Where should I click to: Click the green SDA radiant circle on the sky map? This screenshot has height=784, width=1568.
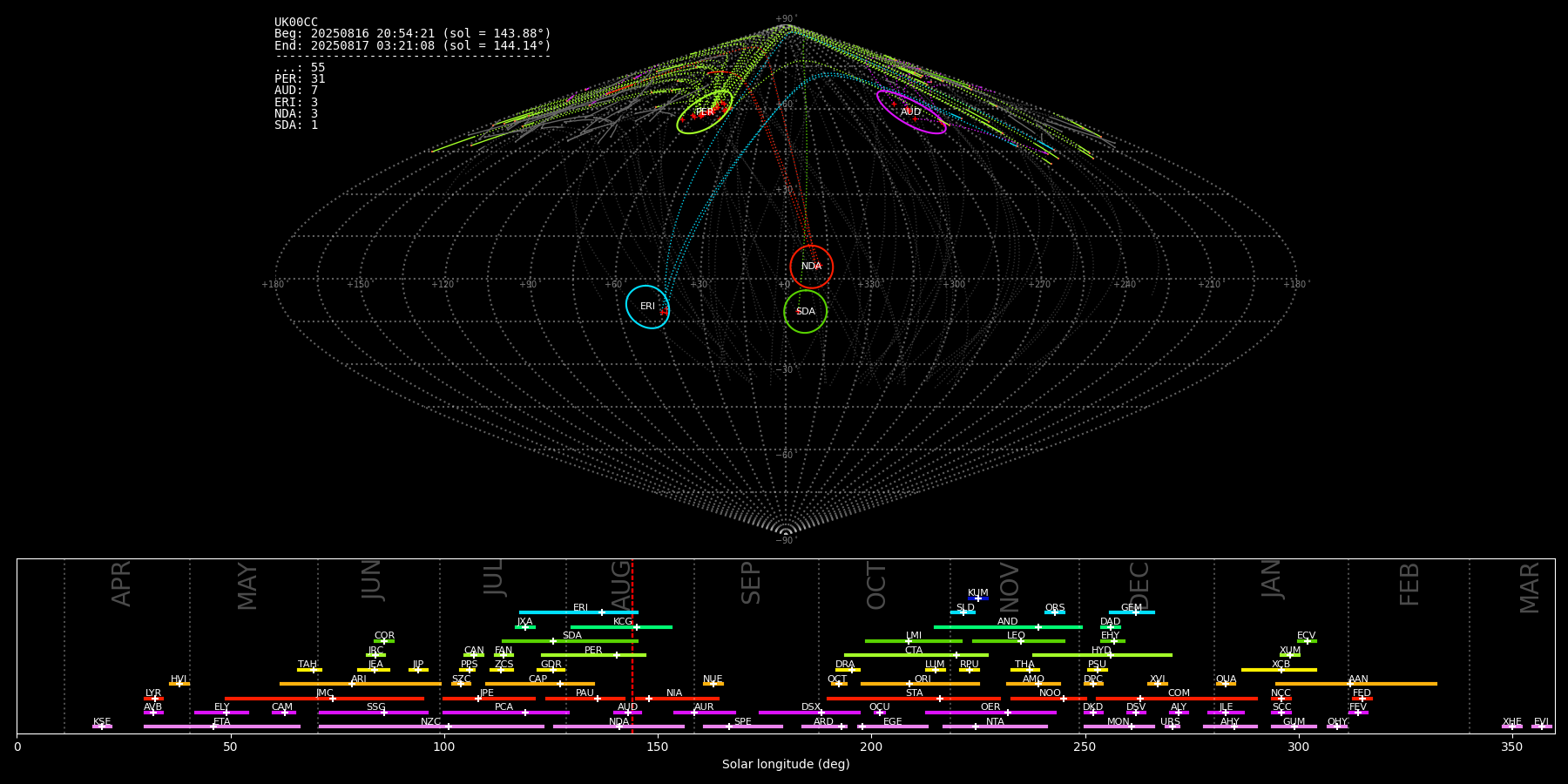click(x=805, y=311)
